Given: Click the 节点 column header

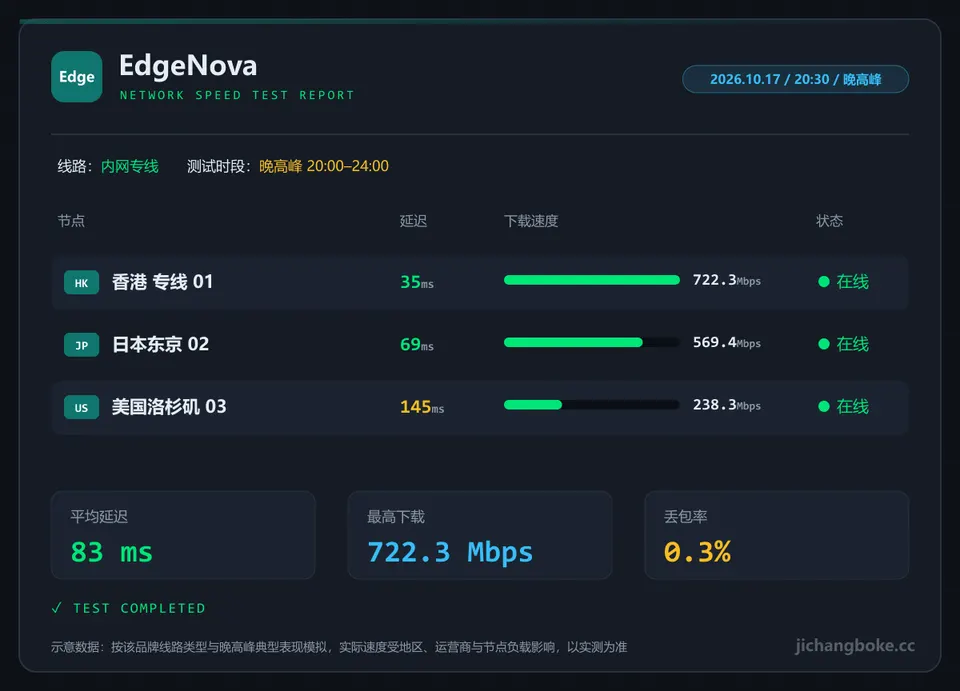Looking at the screenshot, I should pos(71,221).
